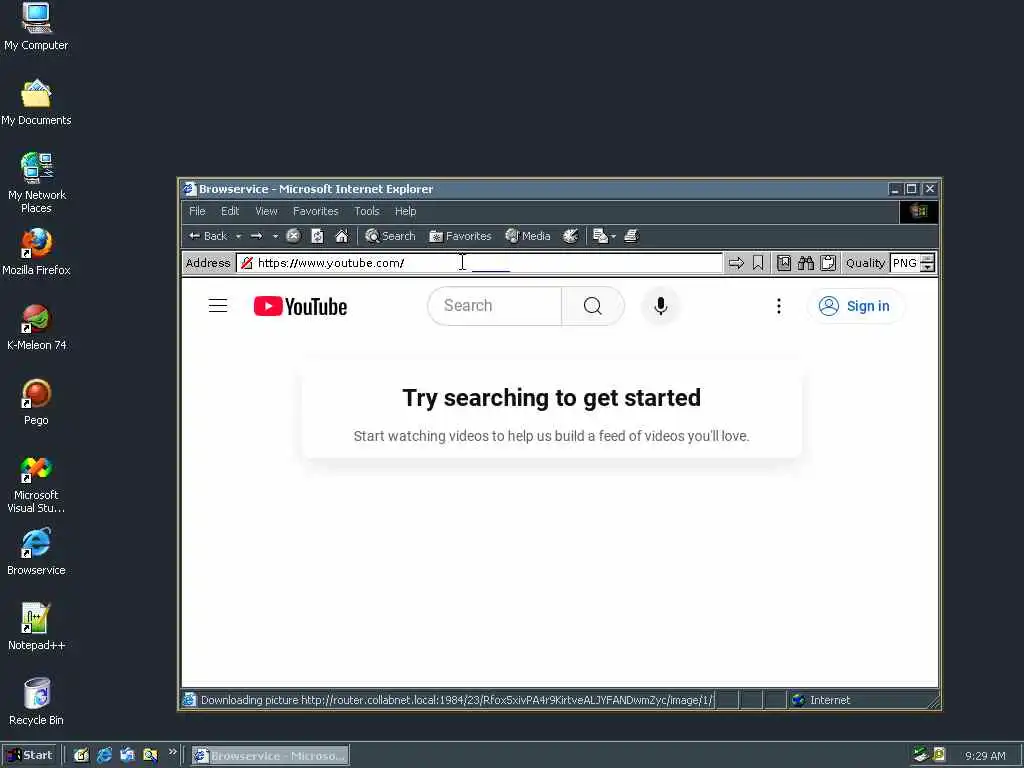Click the bookmark icon beside address bar
Image resolution: width=1024 pixels, height=768 pixels.
(758, 263)
